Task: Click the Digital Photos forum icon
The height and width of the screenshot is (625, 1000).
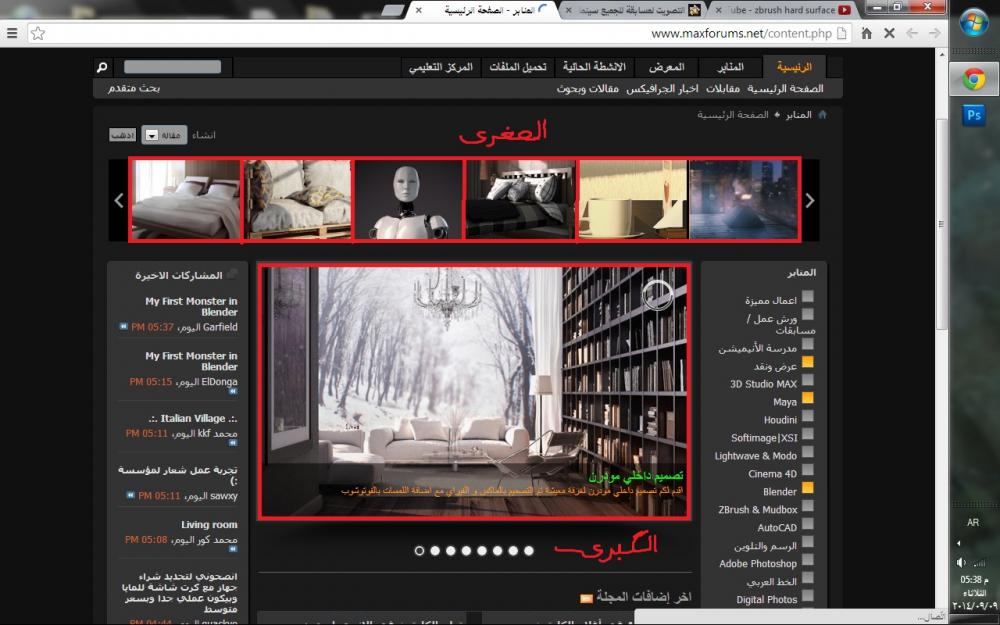Action: (x=807, y=596)
